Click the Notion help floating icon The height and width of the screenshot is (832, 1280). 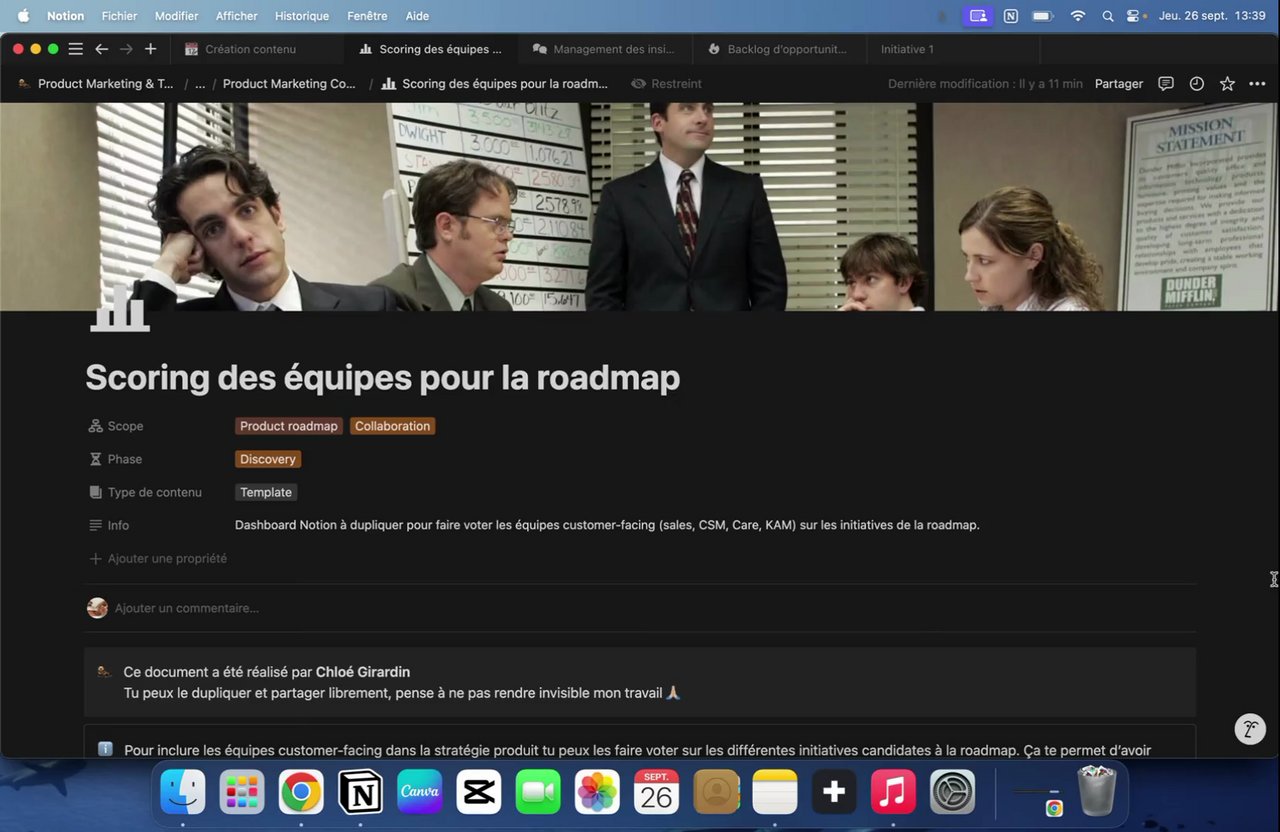click(x=1250, y=729)
